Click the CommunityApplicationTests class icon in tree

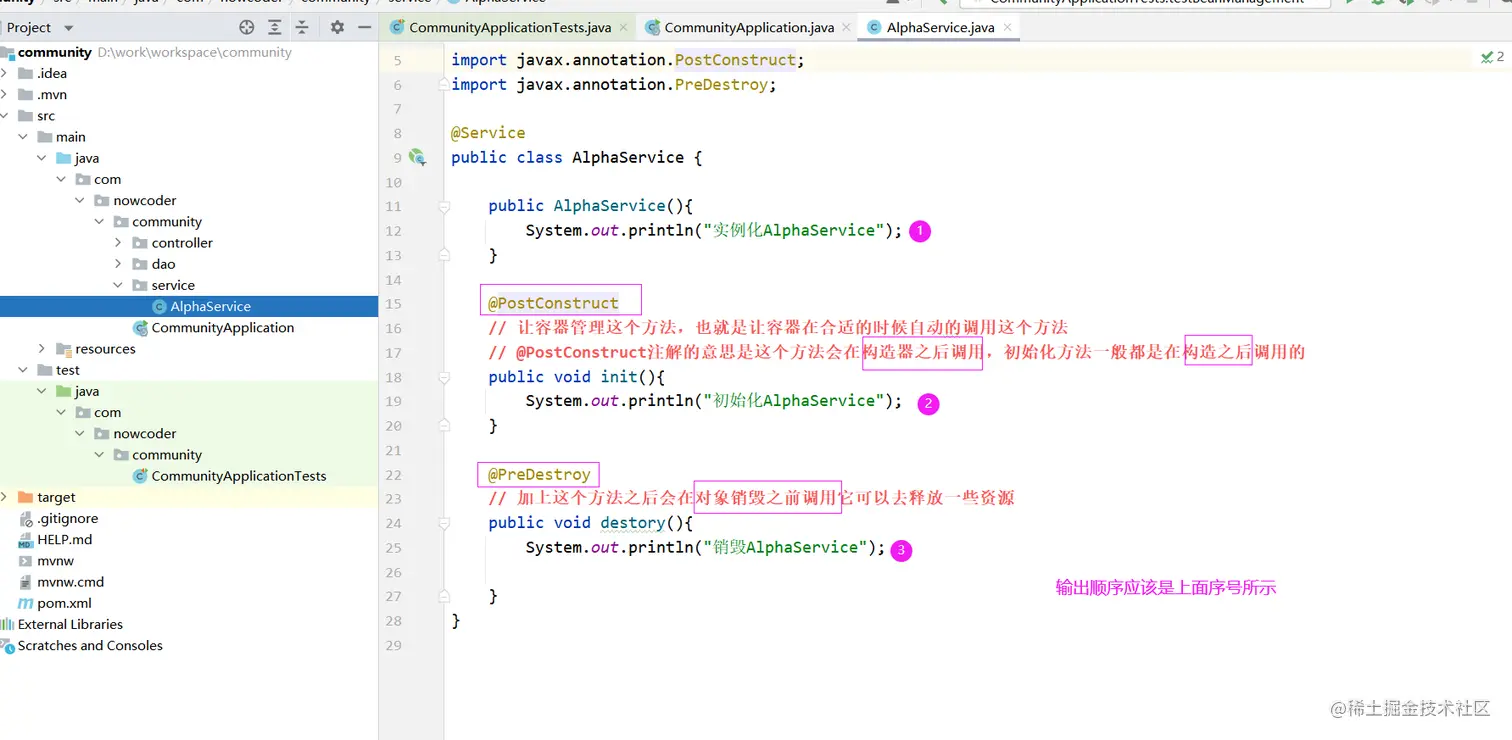coord(141,476)
